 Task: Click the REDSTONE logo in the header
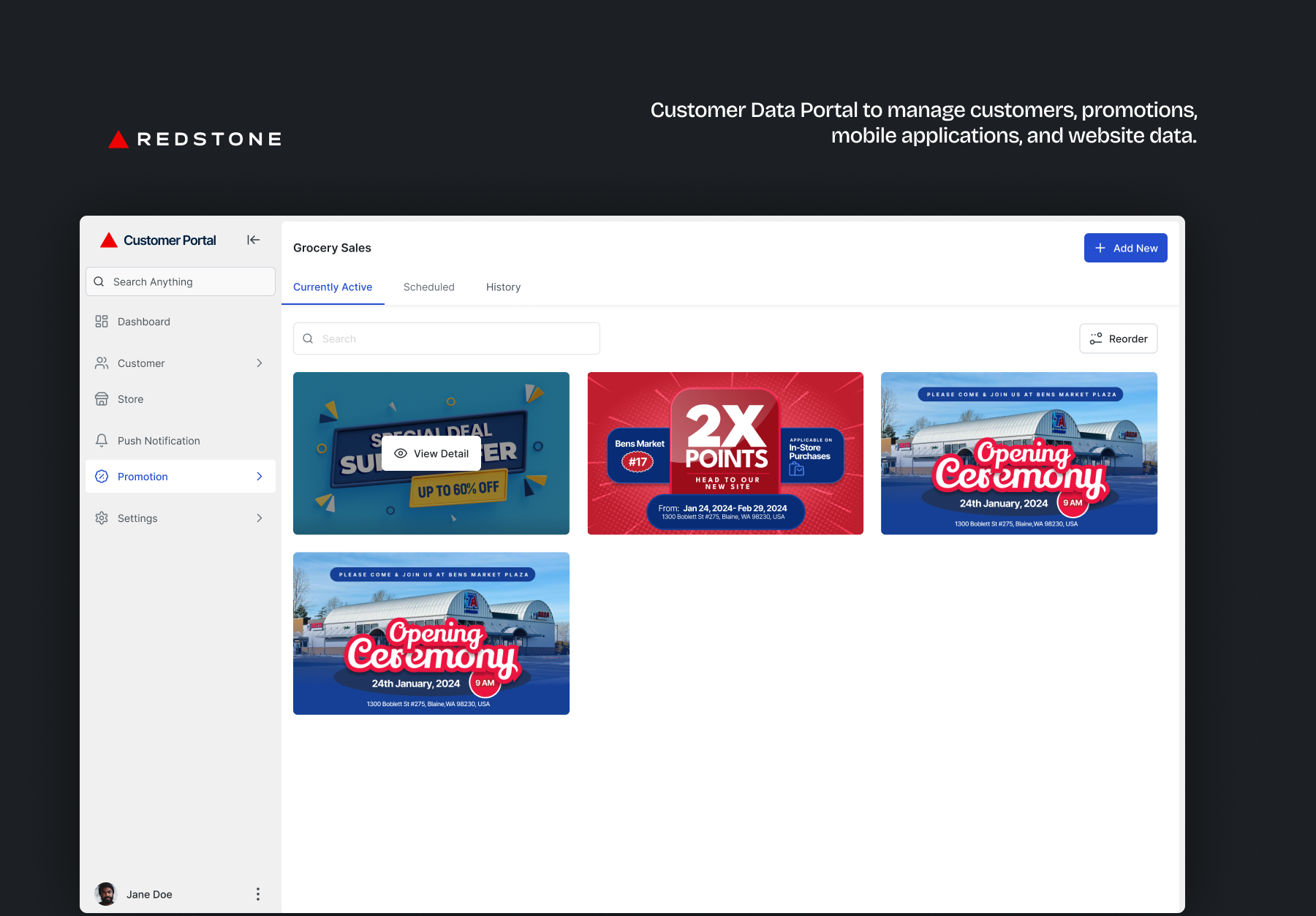pos(195,139)
